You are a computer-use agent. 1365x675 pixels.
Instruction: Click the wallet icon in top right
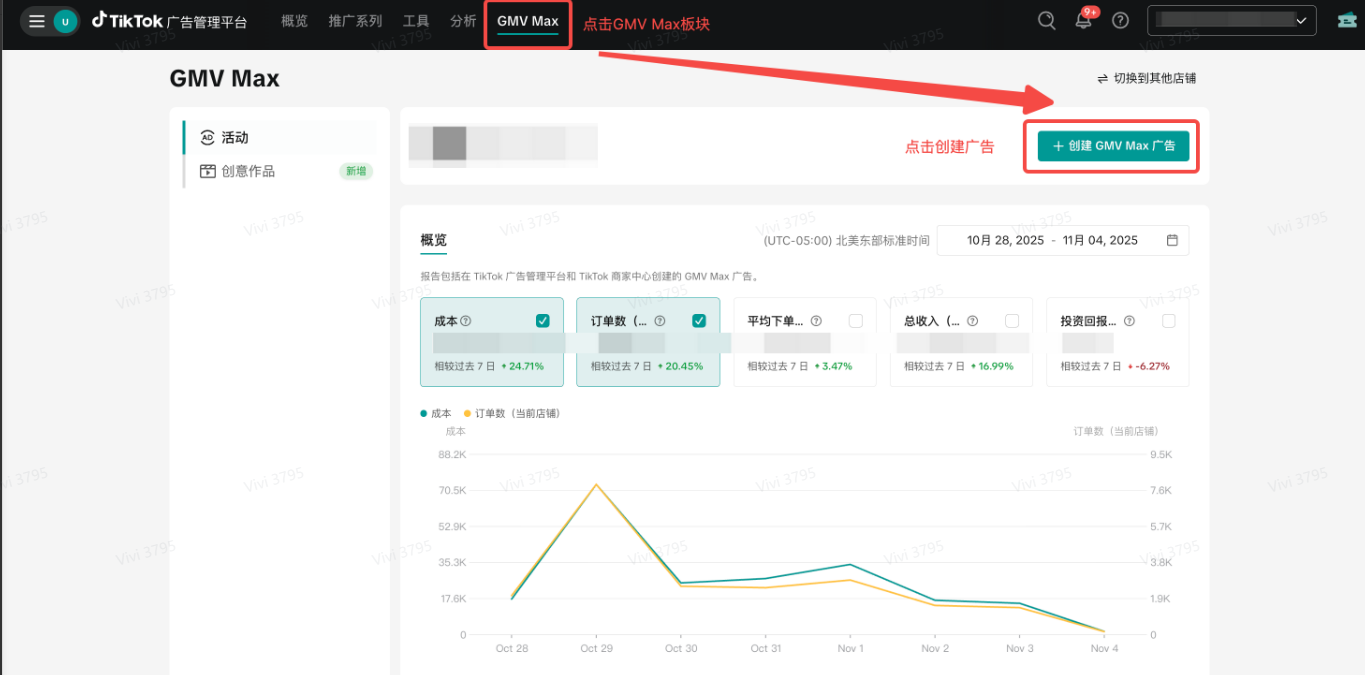tap(1345, 19)
